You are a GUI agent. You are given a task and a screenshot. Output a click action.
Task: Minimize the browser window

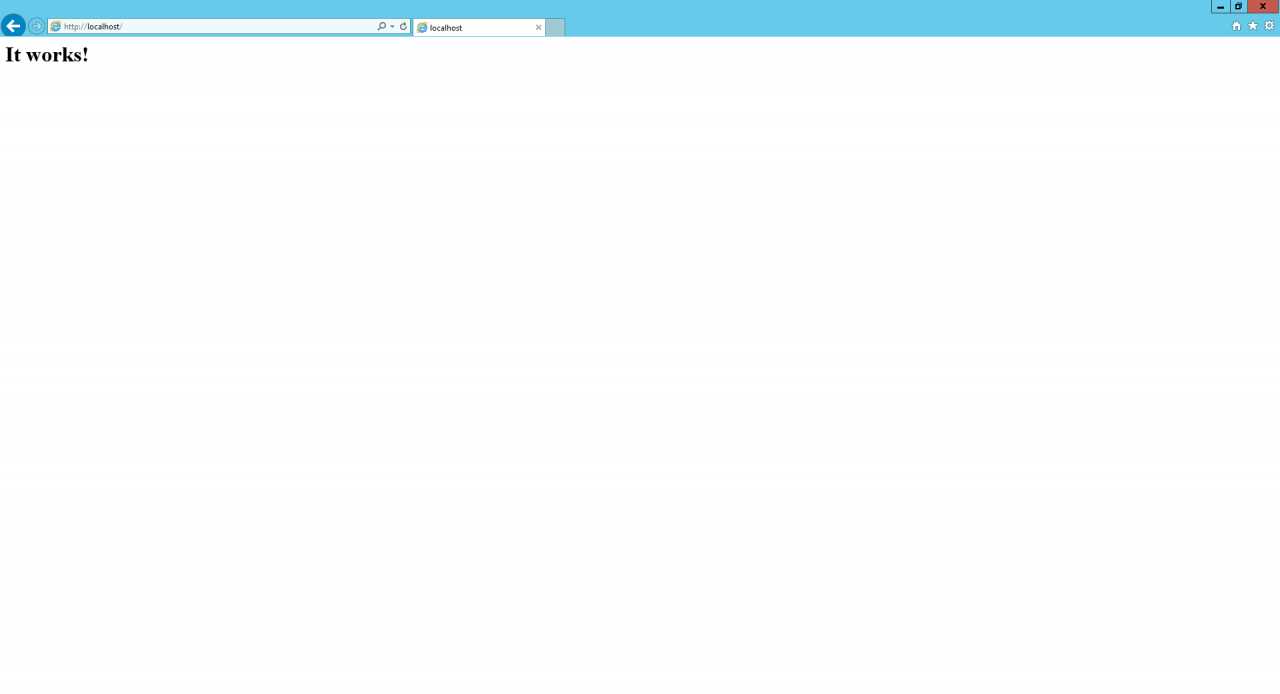(x=1220, y=6)
